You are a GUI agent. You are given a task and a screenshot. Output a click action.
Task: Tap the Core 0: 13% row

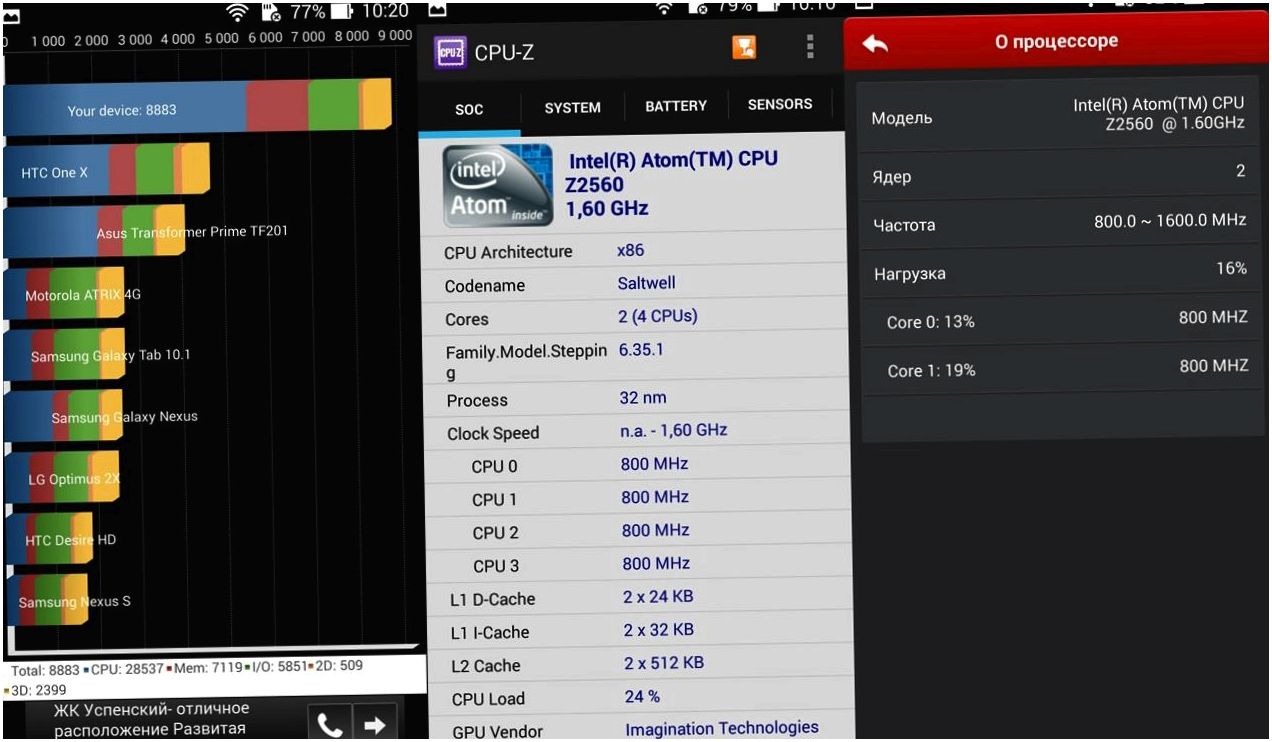pos(1061,319)
